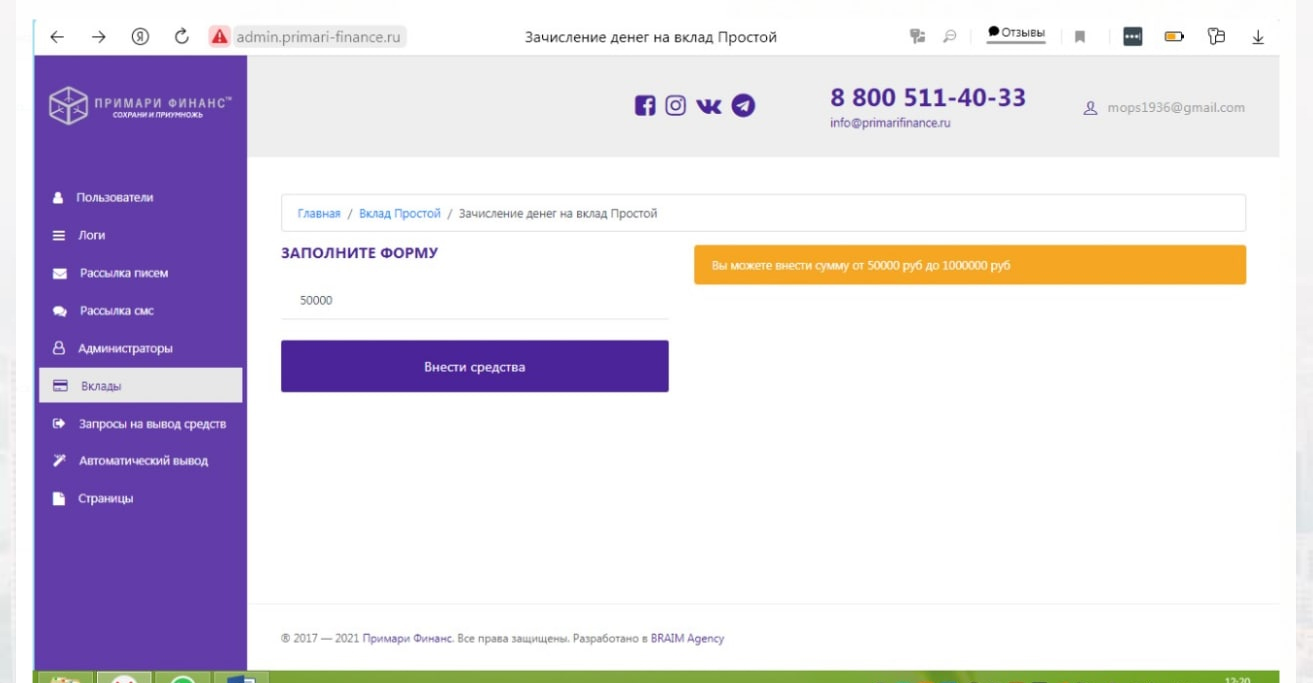Viewport: 1313px width, 683px height.
Task: Click the browser back arrow
Action: click(x=57, y=37)
